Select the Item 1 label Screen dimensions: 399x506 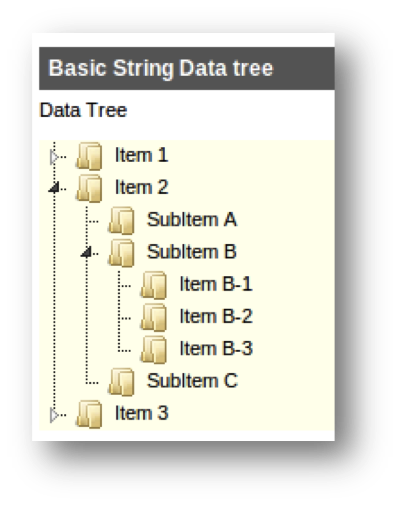coord(141,155)
